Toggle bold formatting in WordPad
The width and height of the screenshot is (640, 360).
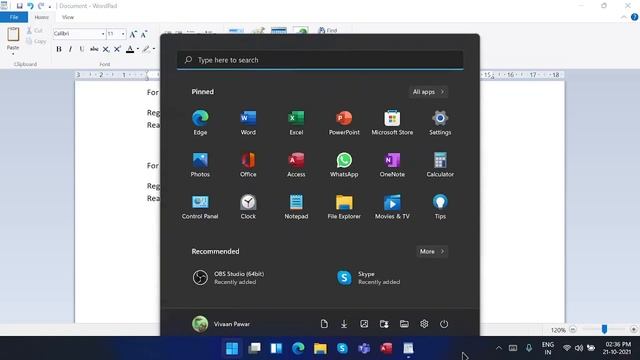[59, 49]
